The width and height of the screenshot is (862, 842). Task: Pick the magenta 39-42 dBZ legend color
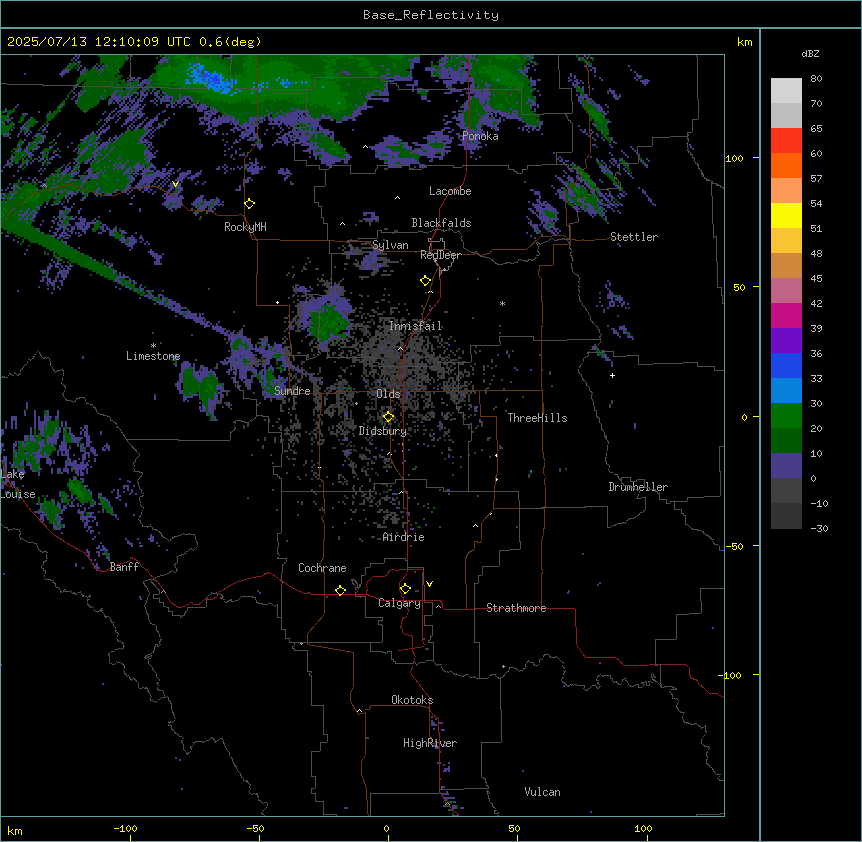(786, 316)
